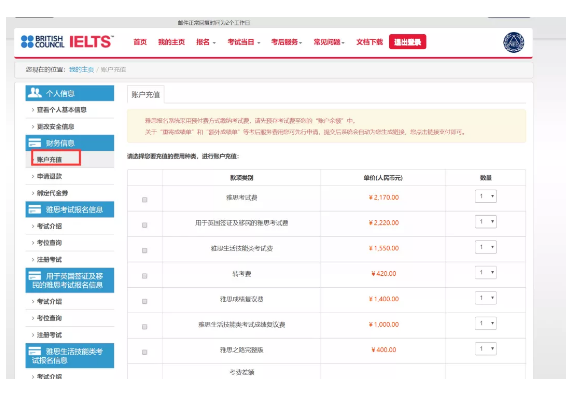Image resolution: width=574 pixels, height=398 pixels.
Task: Click the ¥1,400.00 price
Action: (384, 299)
